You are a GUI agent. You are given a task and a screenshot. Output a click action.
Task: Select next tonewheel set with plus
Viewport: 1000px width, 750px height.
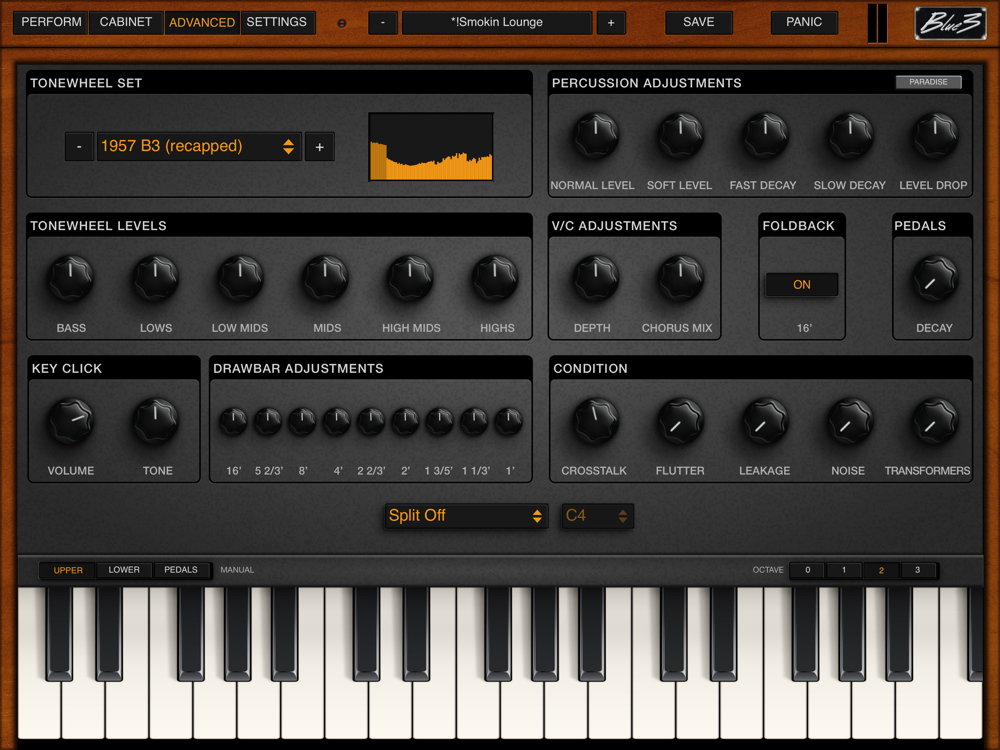320,147
